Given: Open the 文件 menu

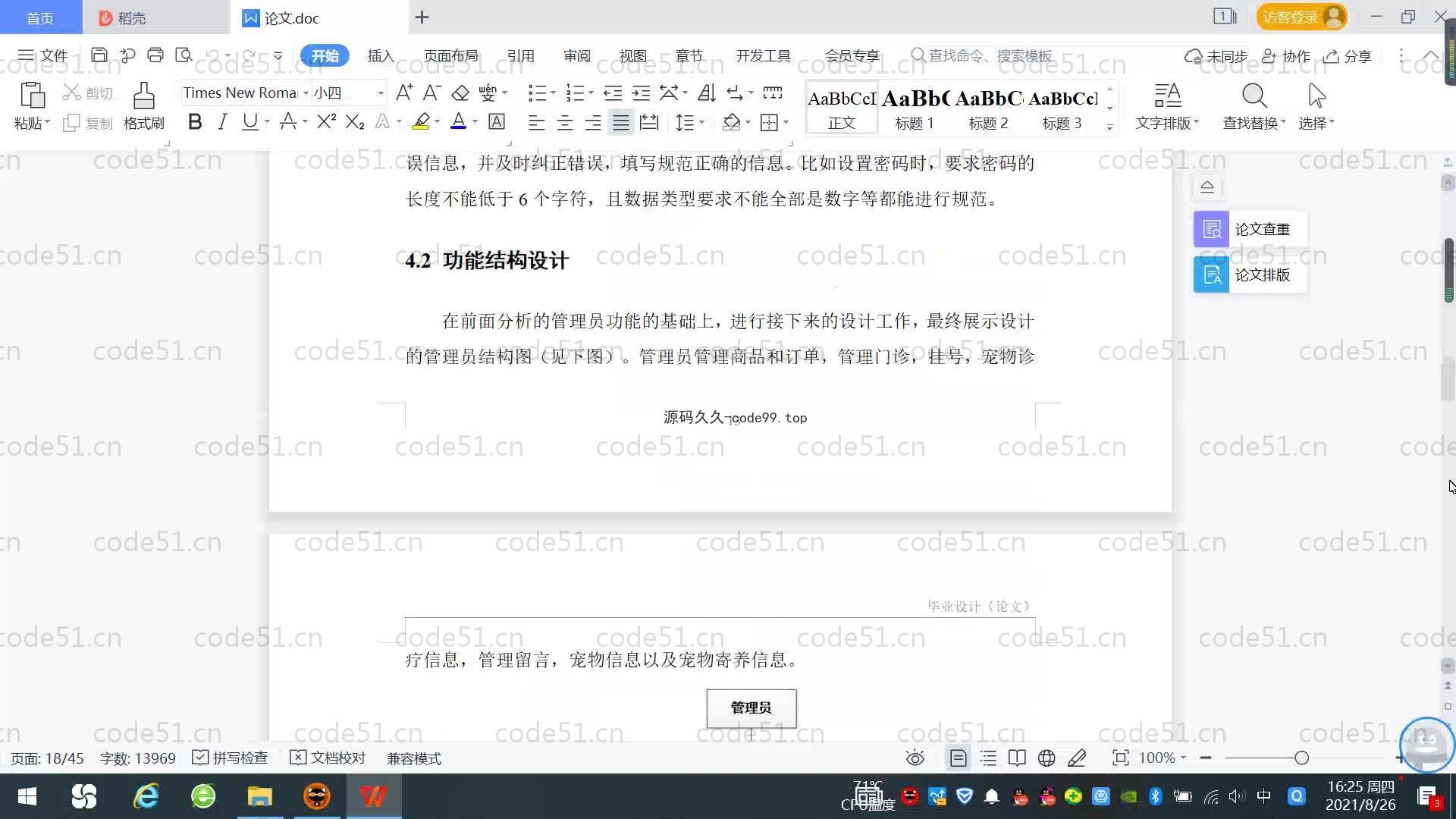Looking at the screenshot, I should click(x=43, y=55).
